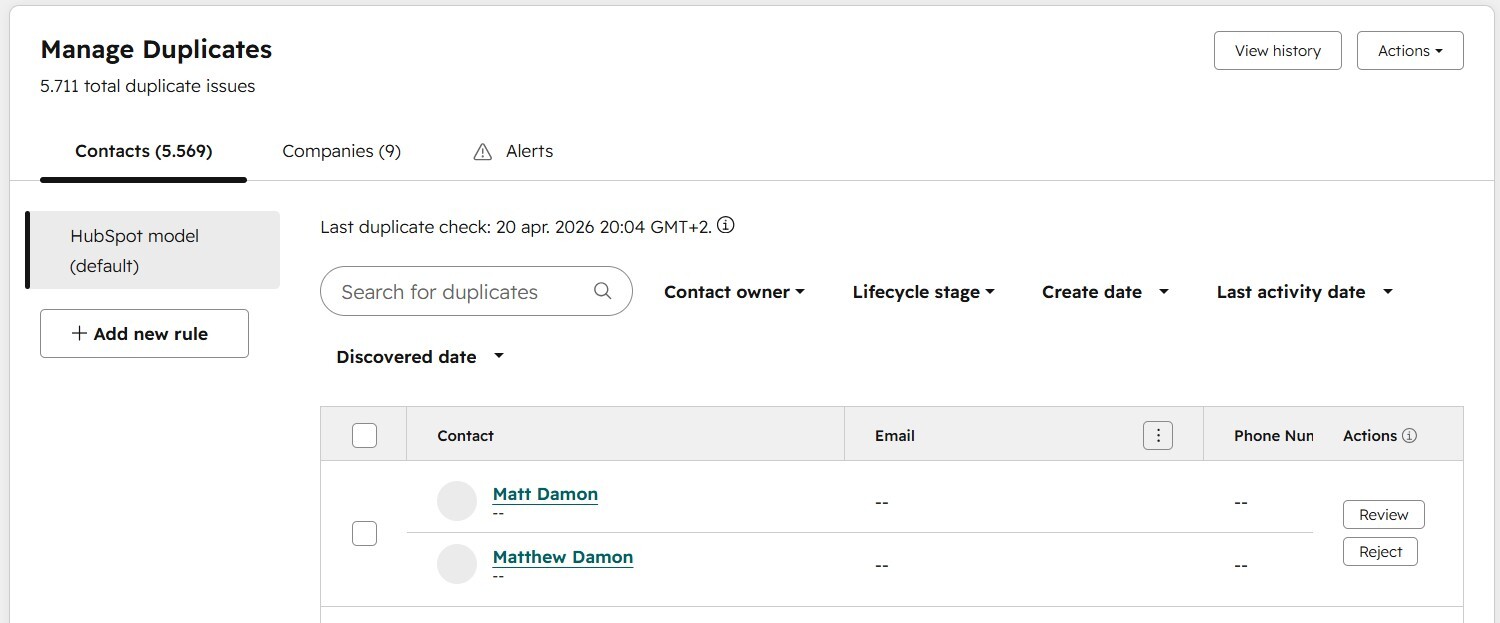Click the search magnifier icon

pyautogui.click(x=602, y=291)
